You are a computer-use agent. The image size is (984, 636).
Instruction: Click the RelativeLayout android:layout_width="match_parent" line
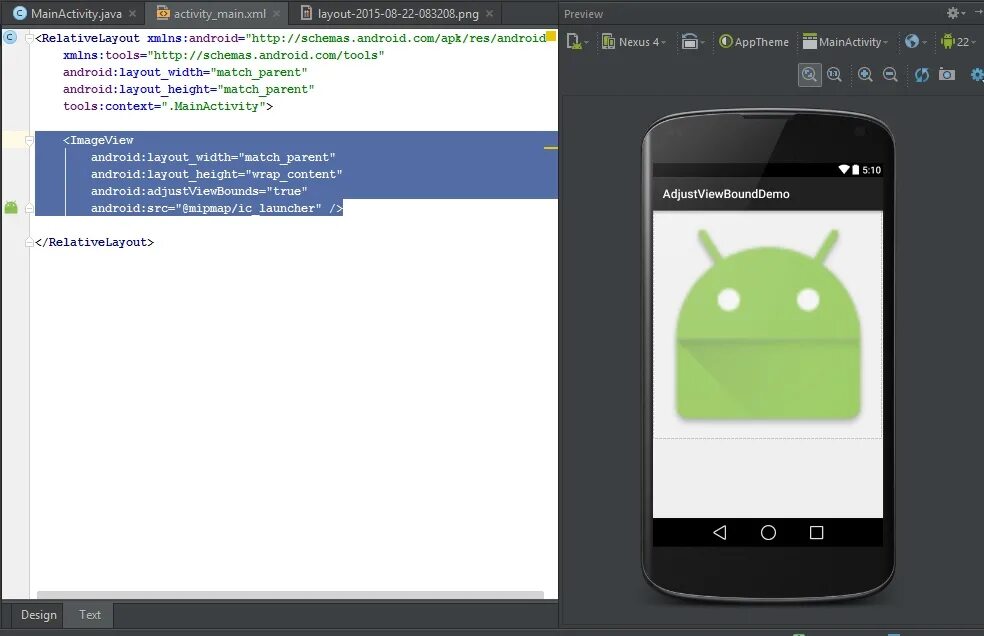[185, 72]
